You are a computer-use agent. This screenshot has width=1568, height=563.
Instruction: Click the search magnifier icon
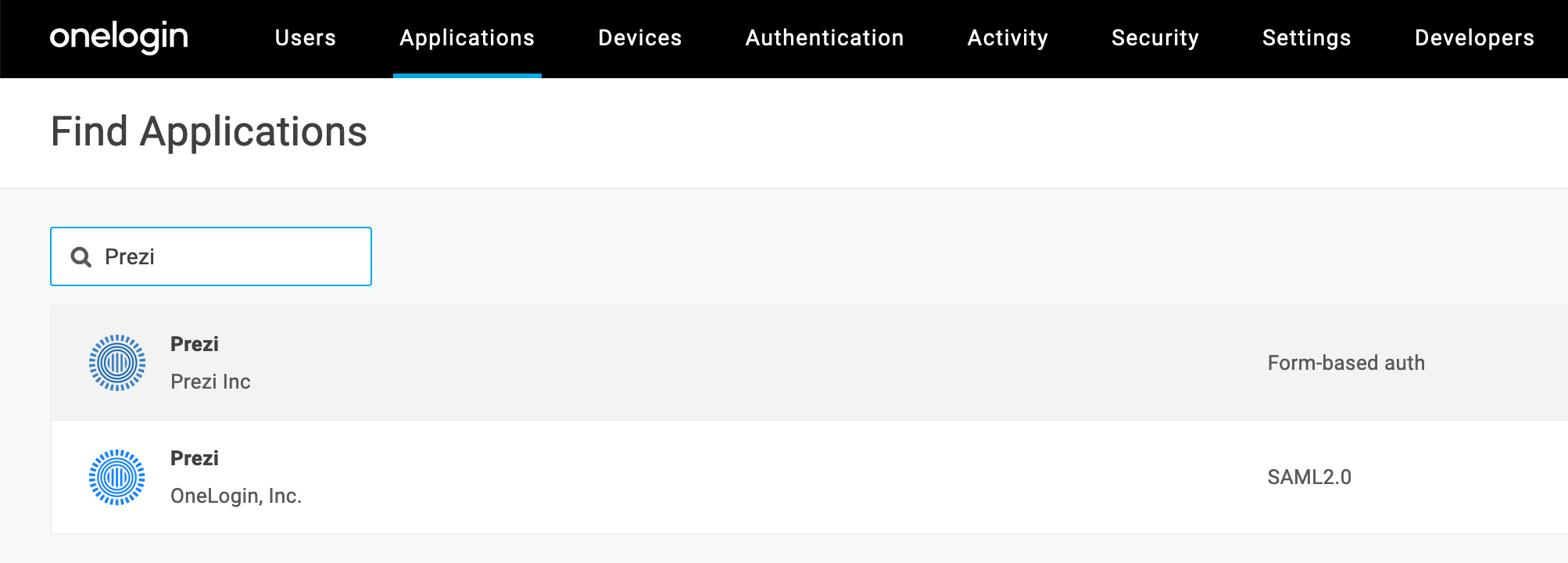81,256
